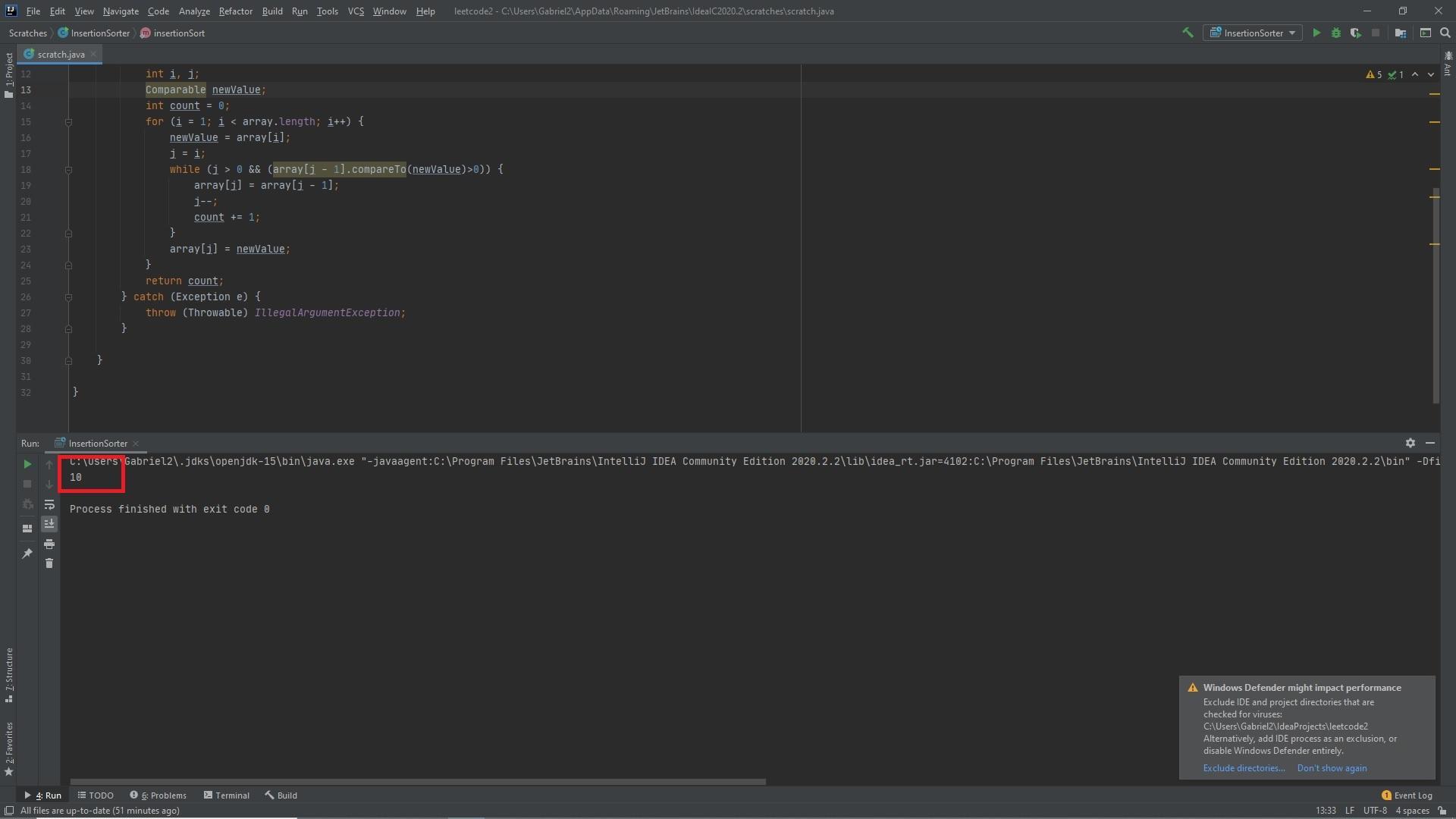Open the Refactor menu

coord(235,11)
